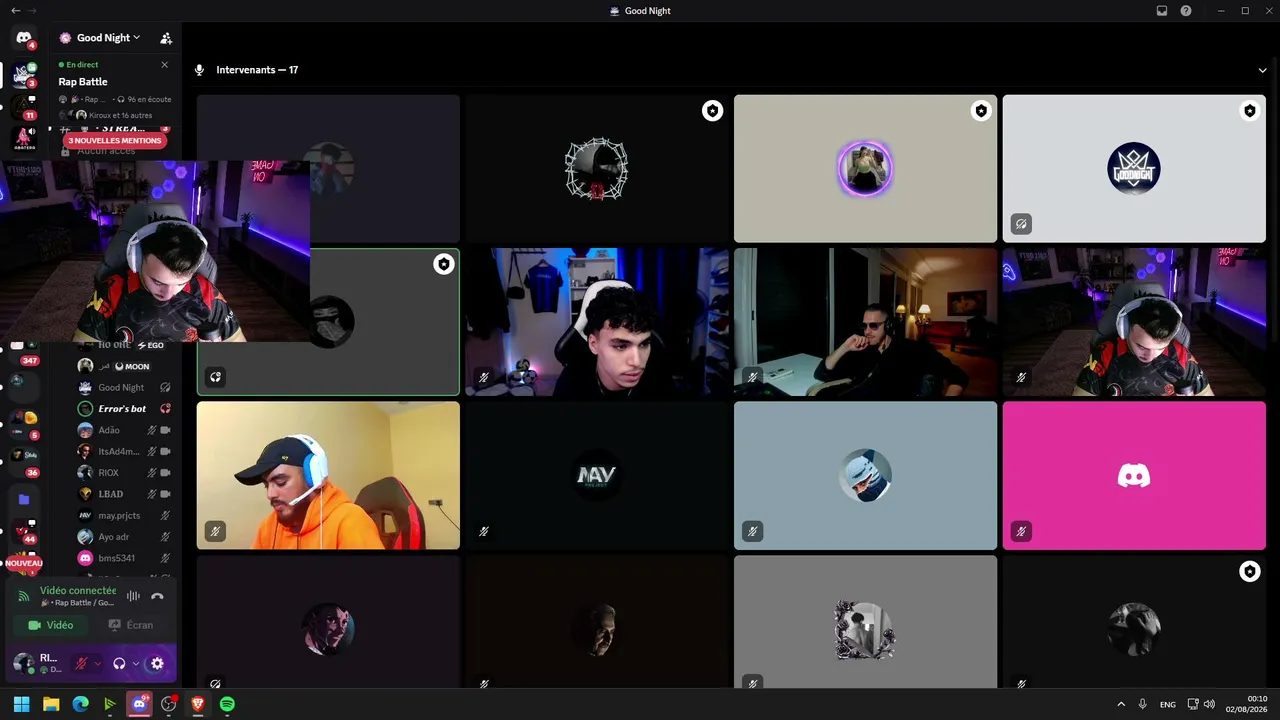This screenshot has height=720, width=1280.
Task: Select the GoodNight logo participant tile
Action: pyautogui.click(x=1134, y=168)
